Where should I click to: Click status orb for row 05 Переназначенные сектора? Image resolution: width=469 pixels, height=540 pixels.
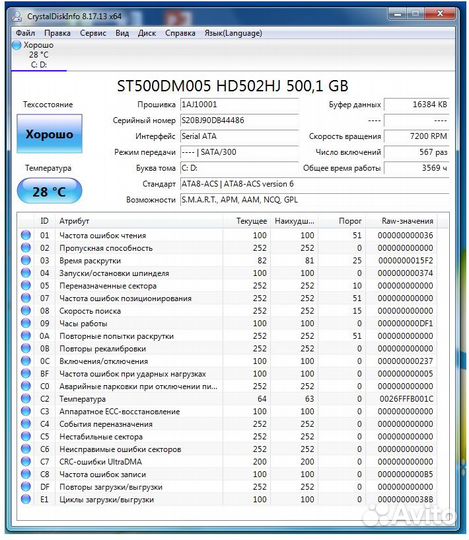coord(26,285)
